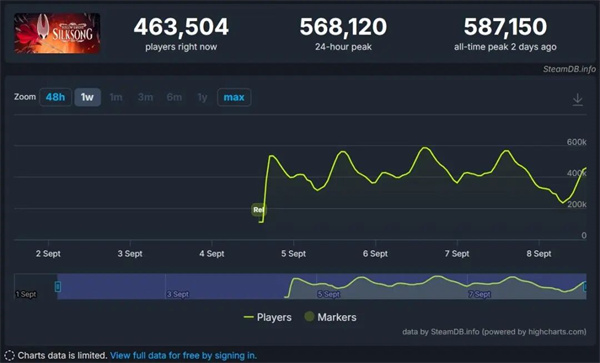Image resolution: width=600 pixels, height=363 pixels.
Task: Click the '1 Sept' navigator label
Action: pos(26,294)
